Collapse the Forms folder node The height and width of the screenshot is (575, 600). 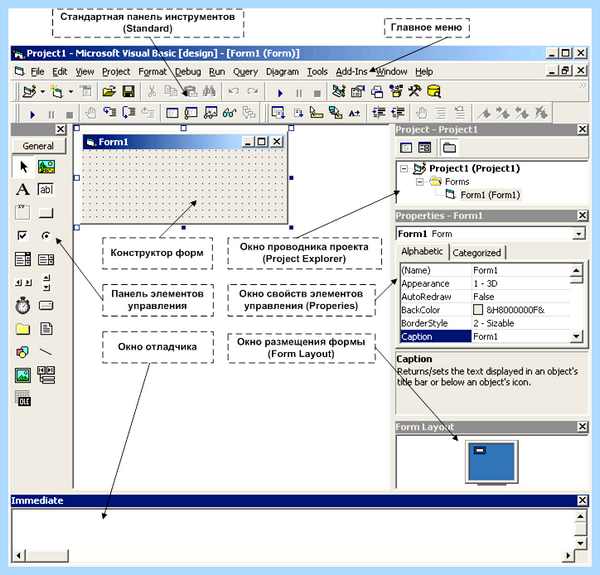[x=420, y=182]
